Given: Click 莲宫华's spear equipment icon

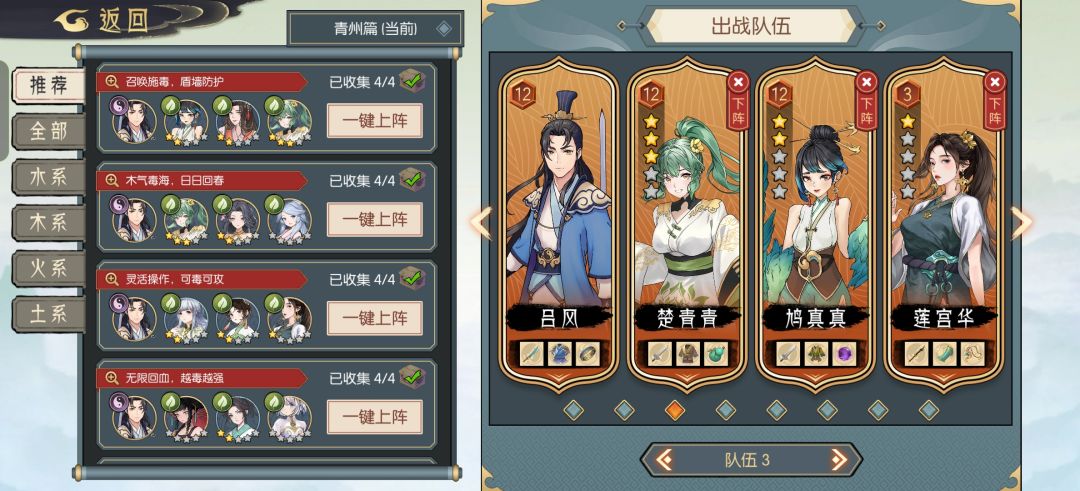Looking at the screenshot, I should click(917, 354).
